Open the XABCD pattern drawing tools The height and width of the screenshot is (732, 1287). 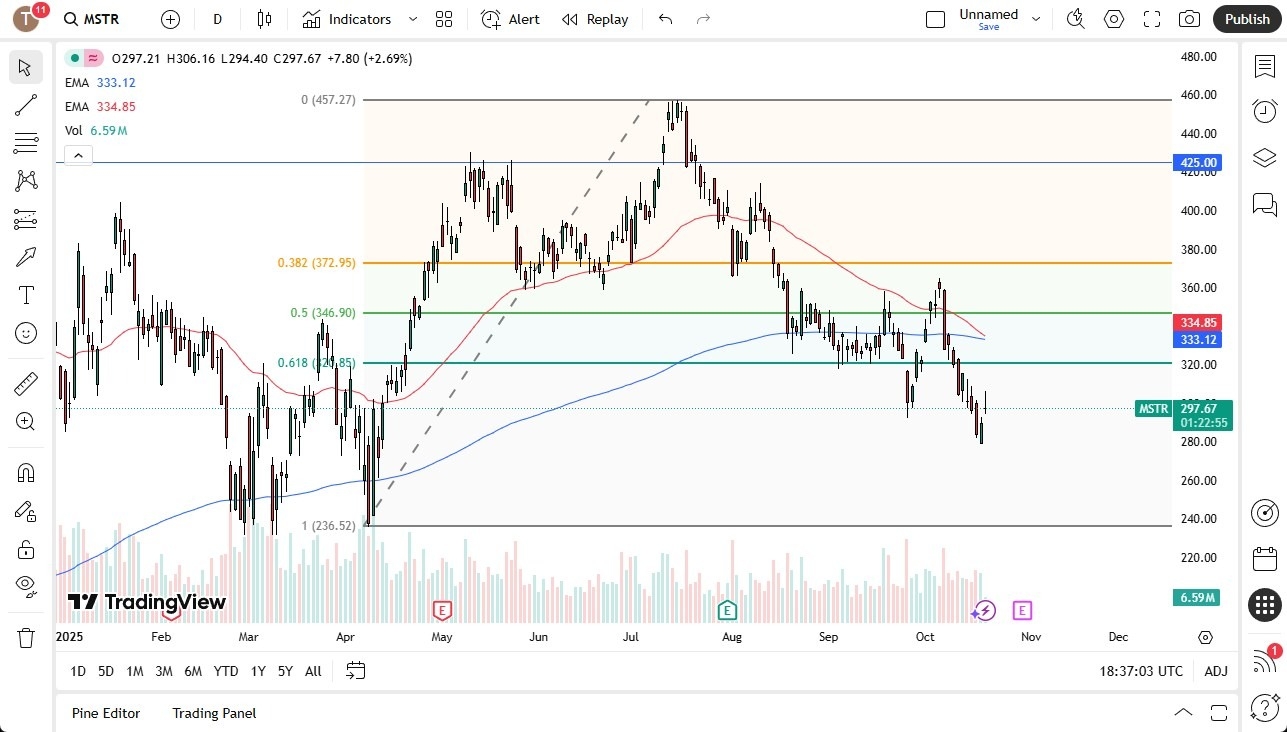25,181
